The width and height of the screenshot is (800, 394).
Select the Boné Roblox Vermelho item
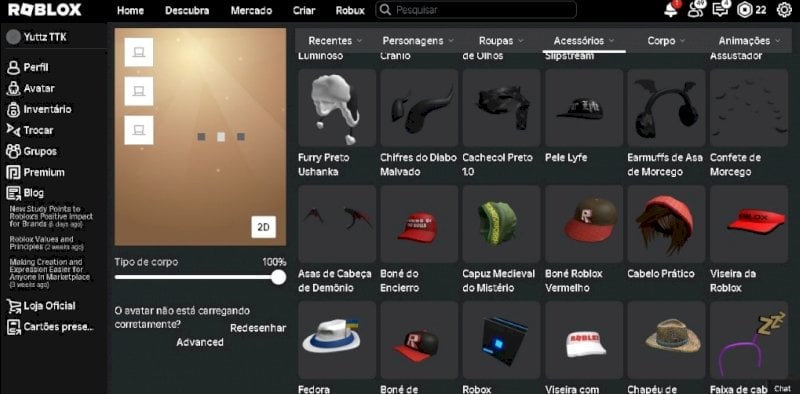pyautogui.click(x=584, y=224)
